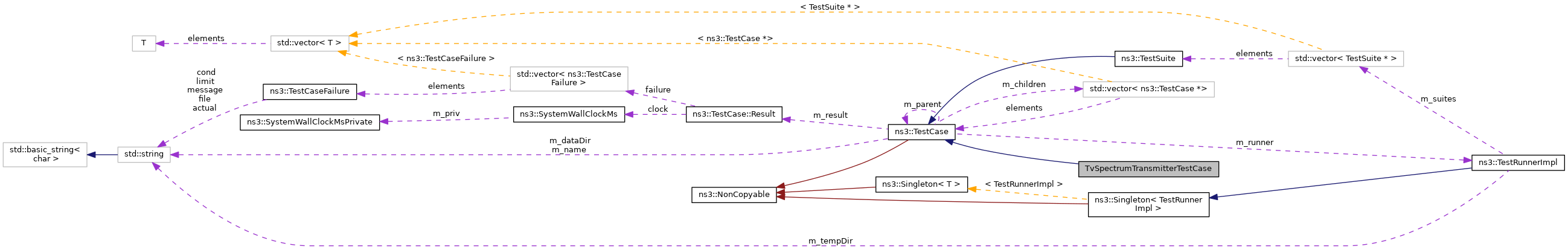Click the template parameter T node
Screen dimensions: 1568x249
coord(144,44)
